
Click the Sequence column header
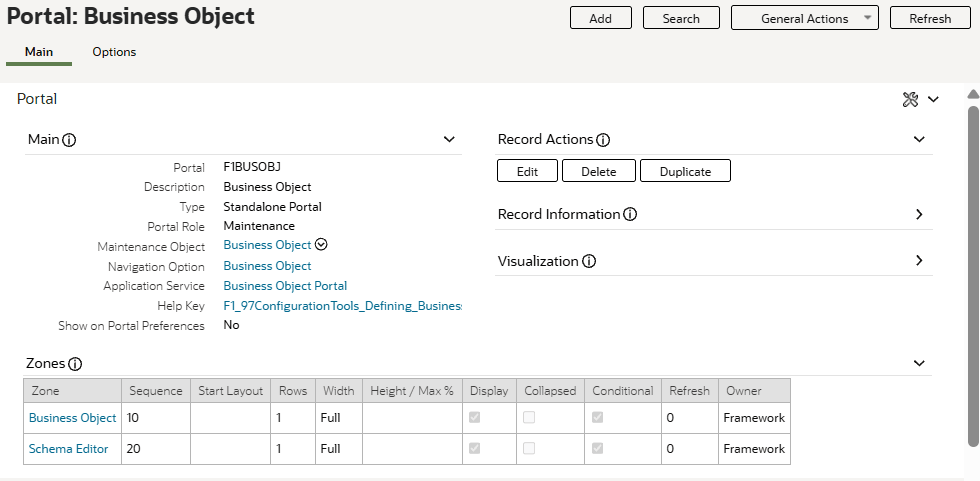156,391
